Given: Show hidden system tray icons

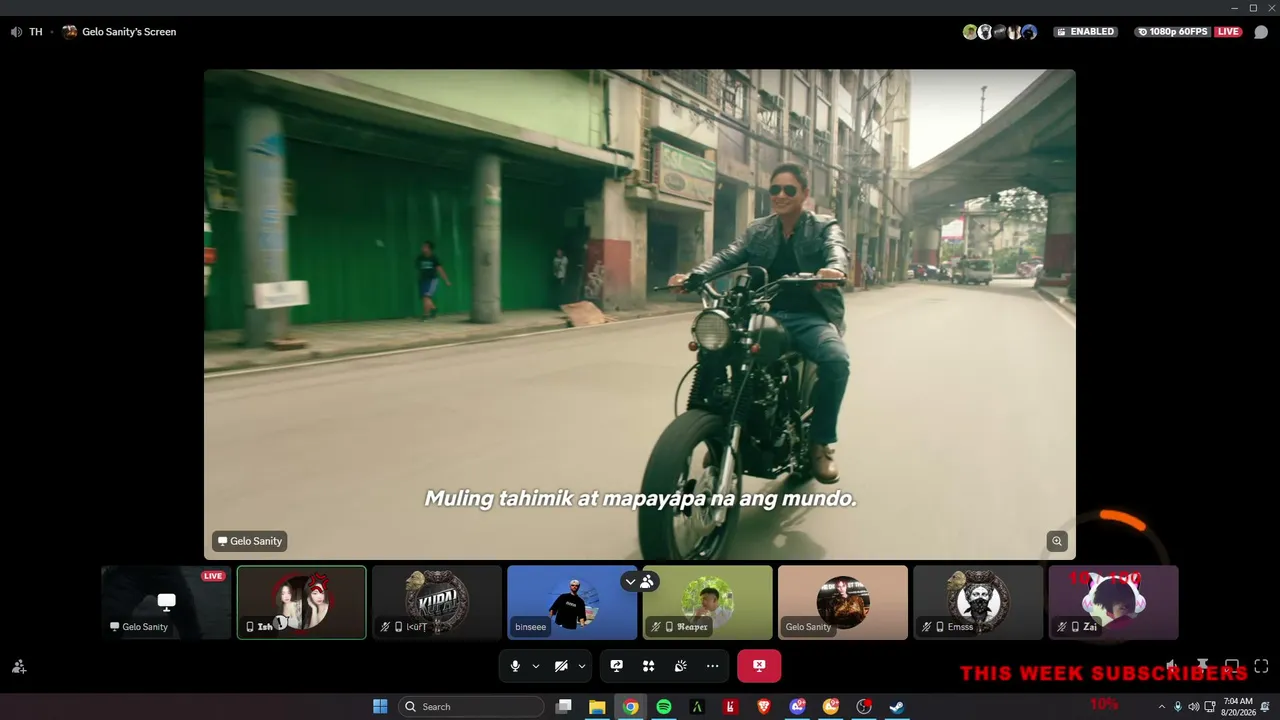Looking at the screenshot, I should pos(1161,707).
